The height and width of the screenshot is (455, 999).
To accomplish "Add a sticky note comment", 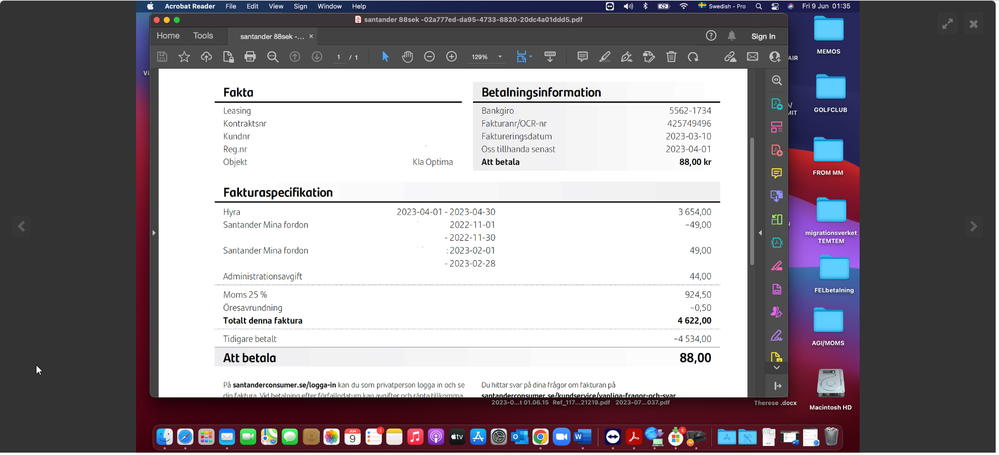I will tap(582, 57).
